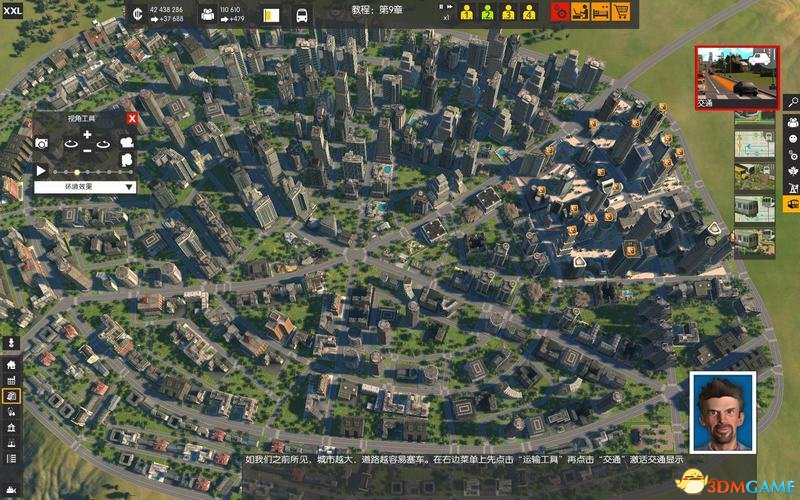Click the 42 438 286 money balance
Screen dimensions: 800x500
pyautogui.click(x=166, y=9)
